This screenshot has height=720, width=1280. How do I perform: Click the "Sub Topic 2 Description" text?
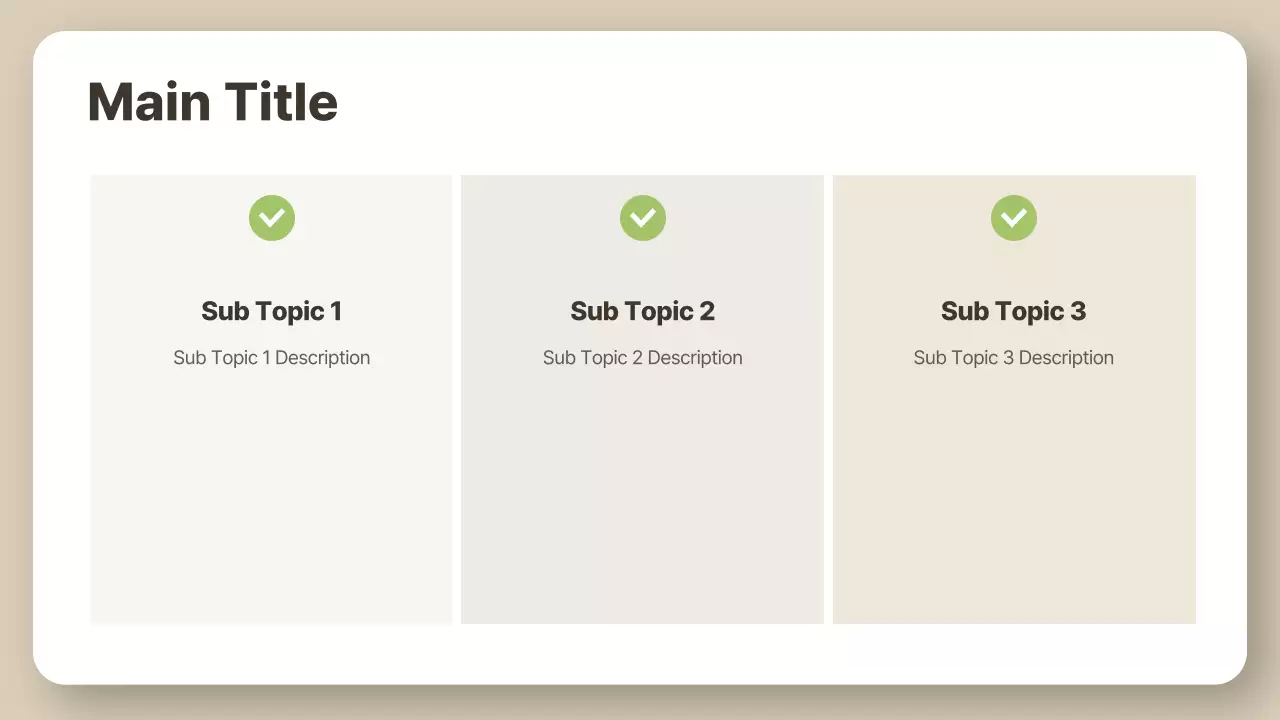(x=643, y=358)
